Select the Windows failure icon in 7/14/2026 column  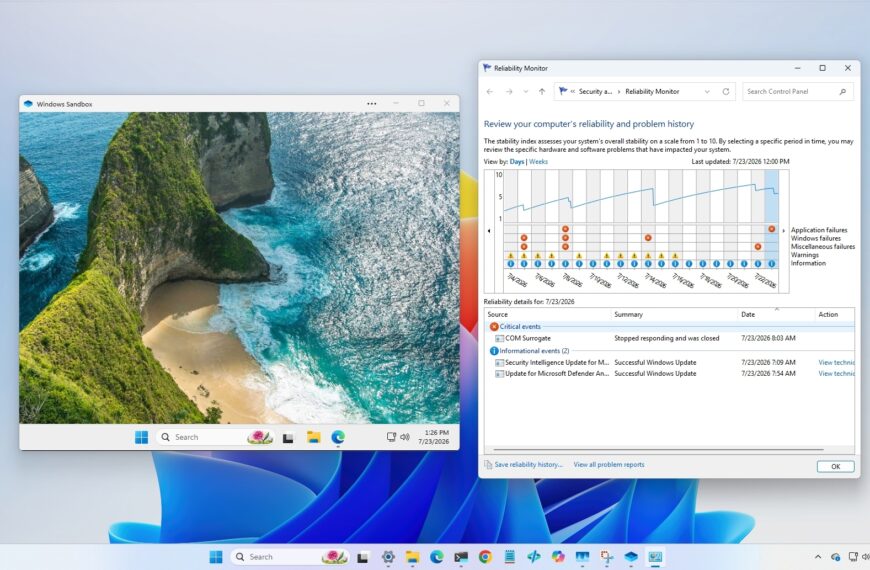click(648, 238)
